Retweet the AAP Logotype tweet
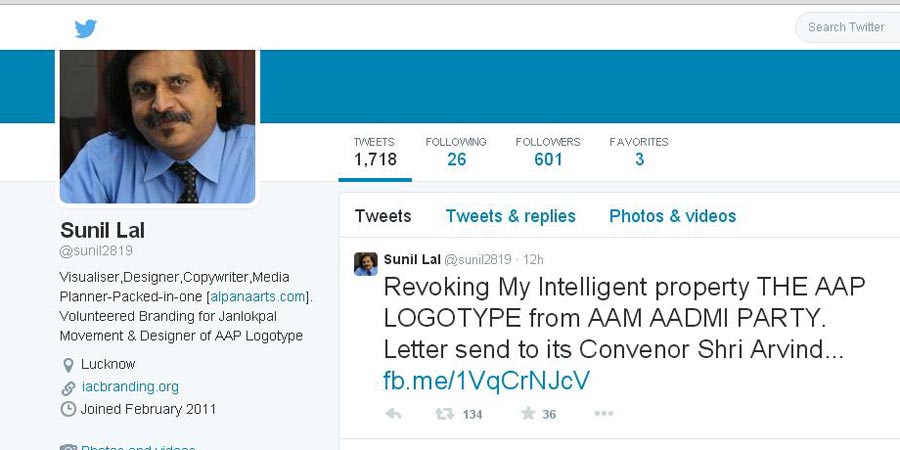 (x=441, y=414)
